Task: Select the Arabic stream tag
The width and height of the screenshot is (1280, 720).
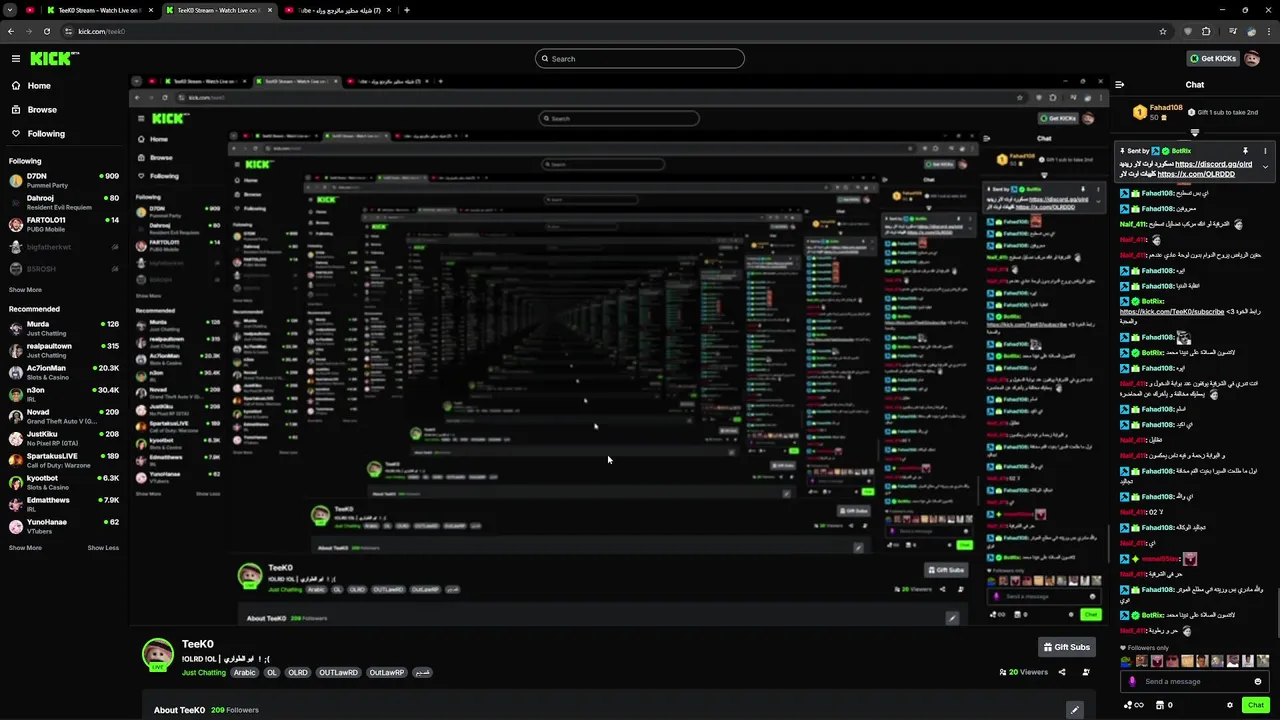Action: click(x=245, y=673)
